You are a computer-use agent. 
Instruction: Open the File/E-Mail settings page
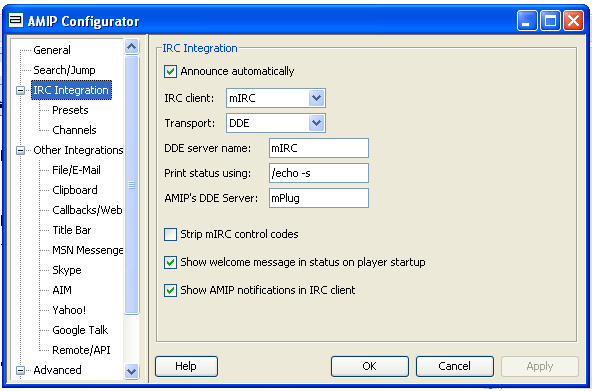tap(77, 170)
